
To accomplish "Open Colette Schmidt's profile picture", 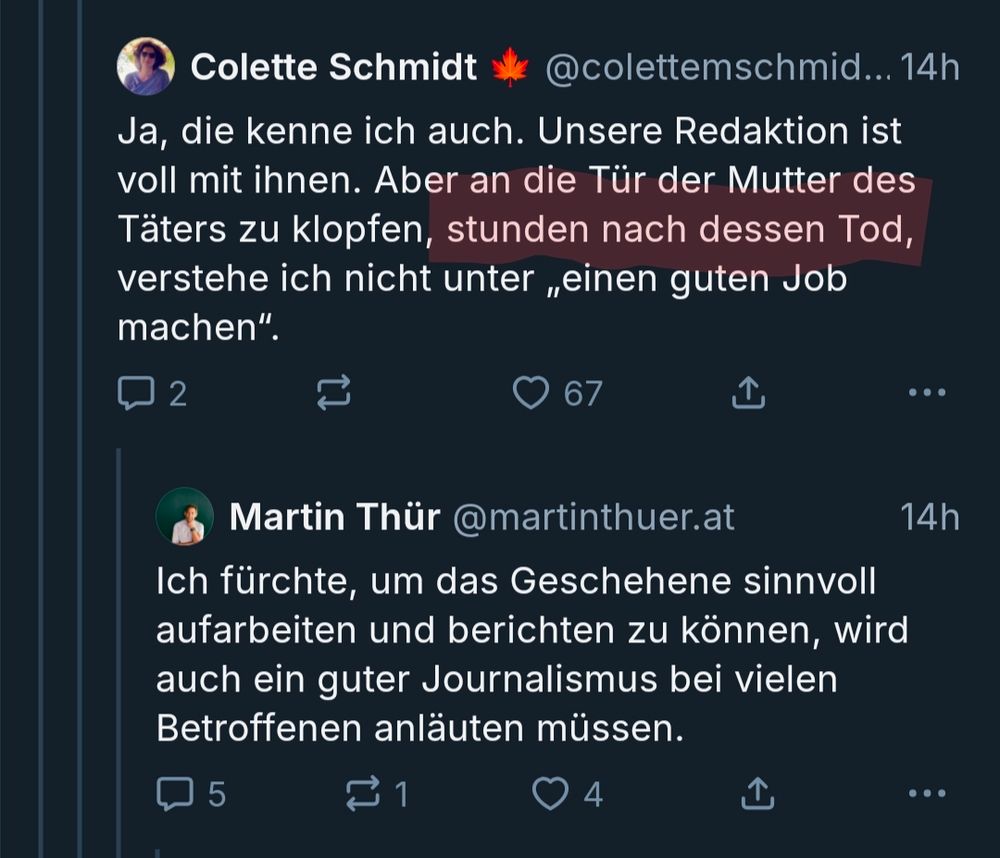I will 146,67.
